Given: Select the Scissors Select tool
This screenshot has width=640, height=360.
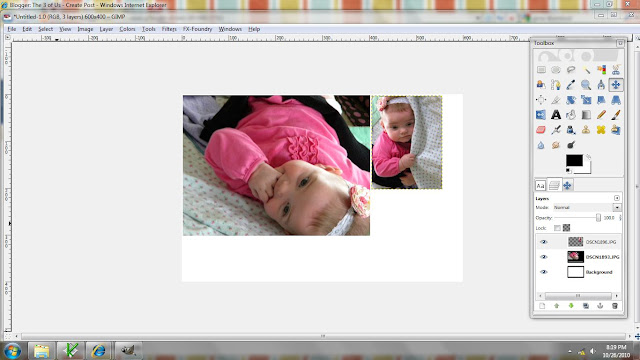Looking at the screenshot, I should point(616,70).
